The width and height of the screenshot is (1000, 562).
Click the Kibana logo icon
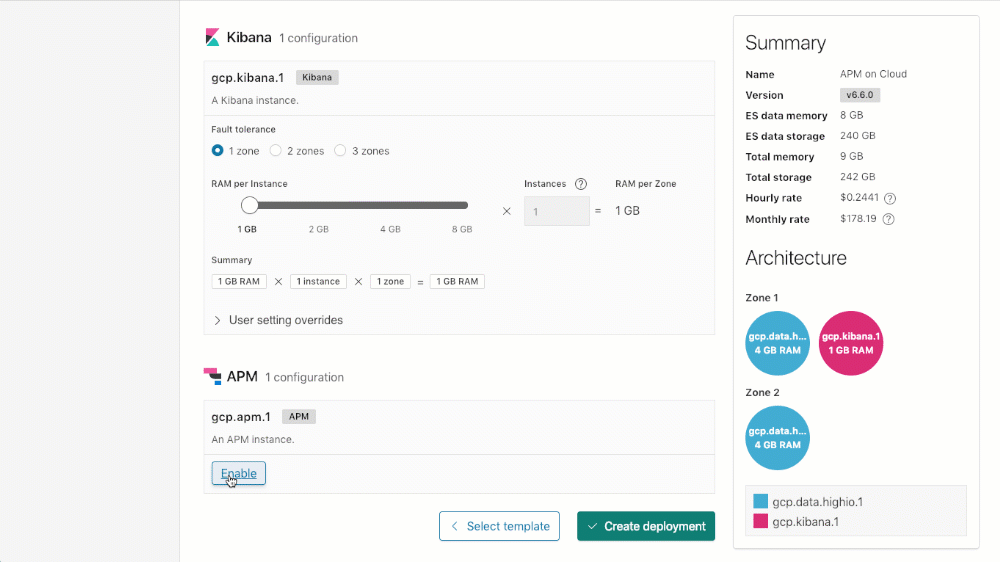[212, 37]
